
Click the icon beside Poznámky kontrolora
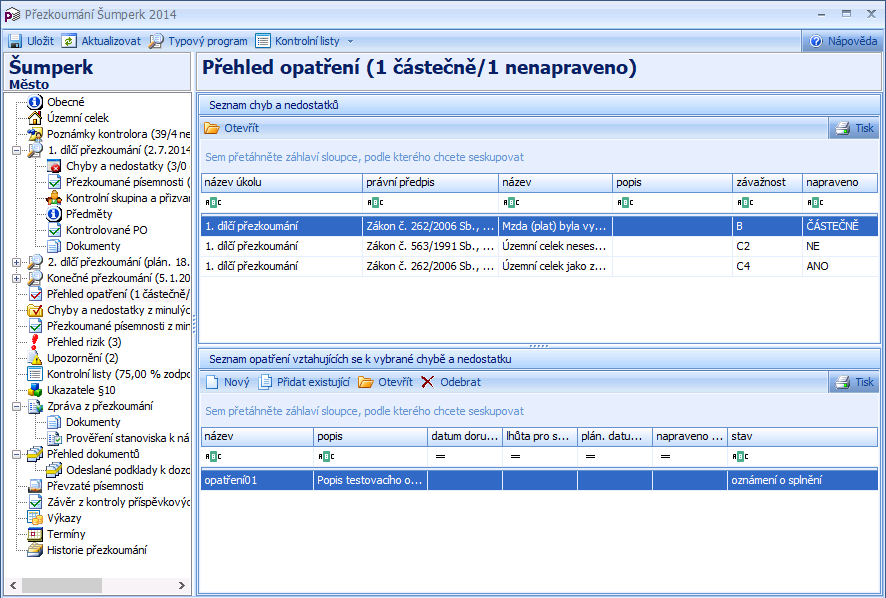(x=35, y=134)
